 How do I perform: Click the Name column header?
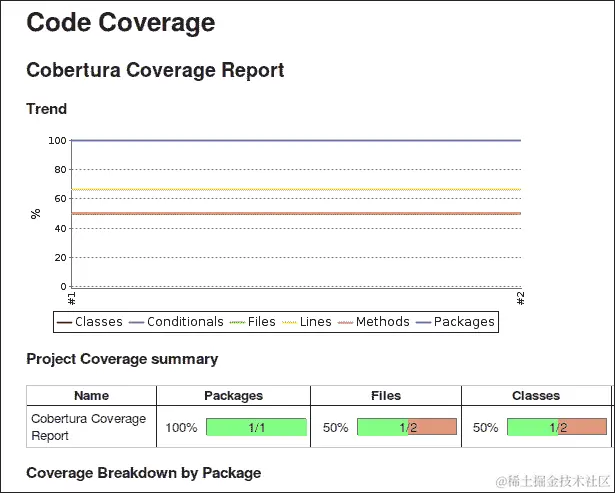tap(91, 395)
